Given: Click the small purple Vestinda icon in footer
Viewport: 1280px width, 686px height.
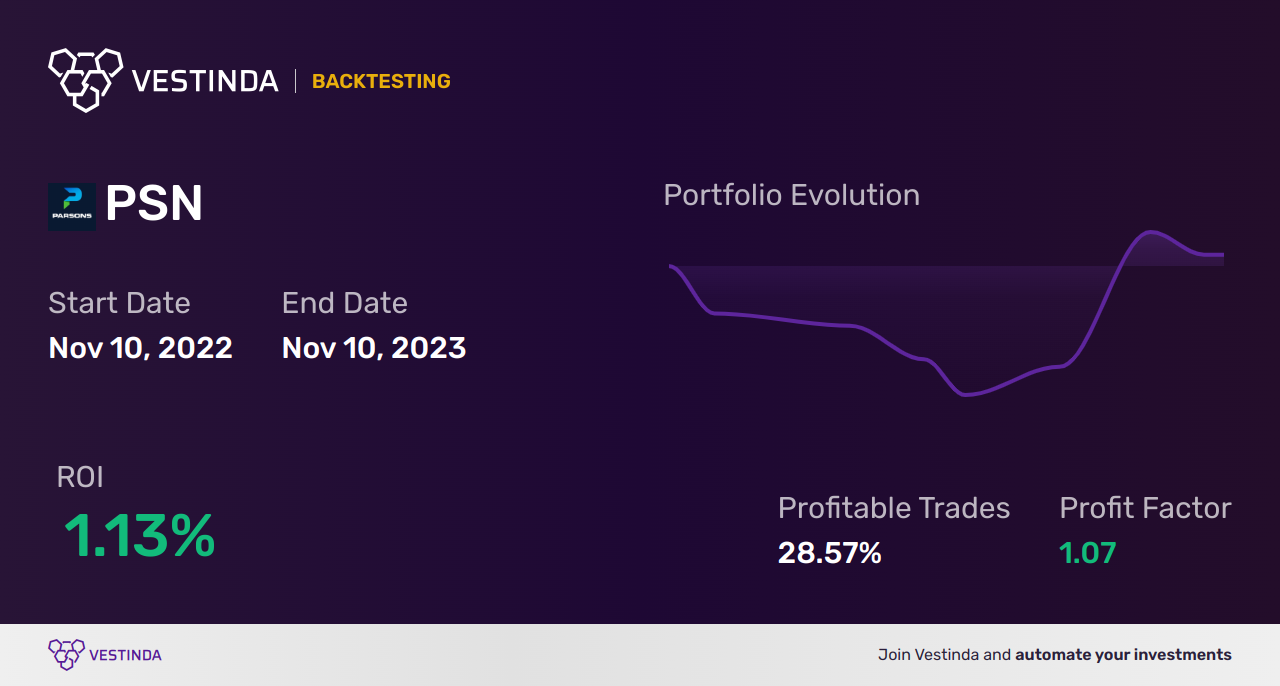Looking at the screenshot, I should click(x=66, y=655).
